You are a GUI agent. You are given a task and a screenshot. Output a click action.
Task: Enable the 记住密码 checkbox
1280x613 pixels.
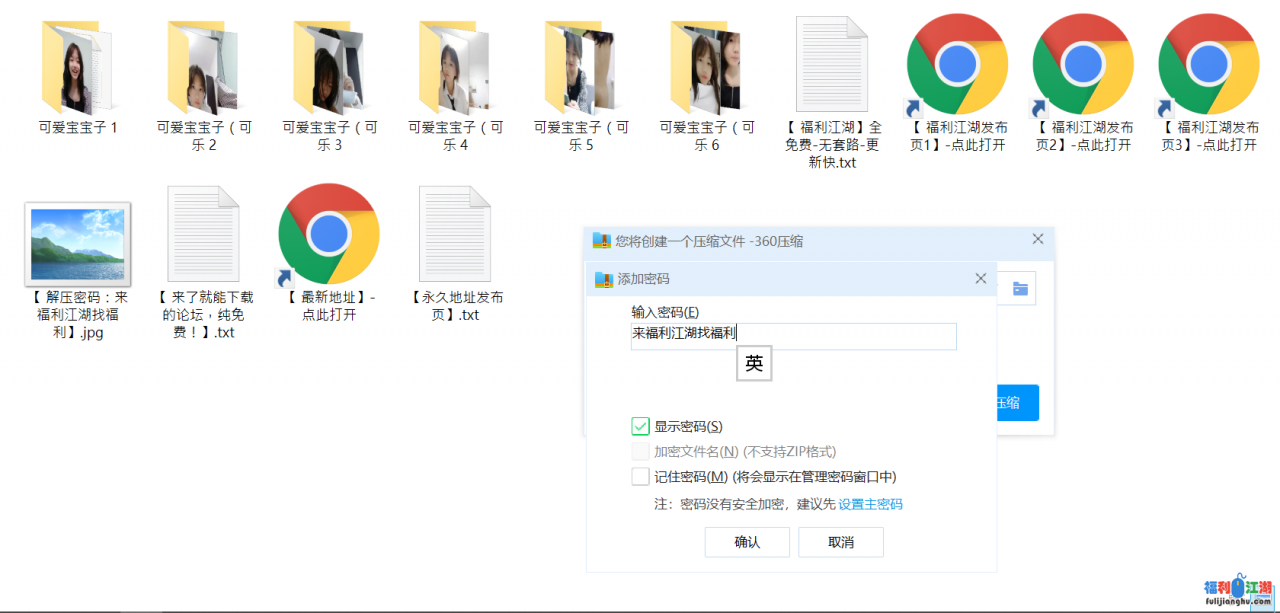pyautogui.click(x=641, y=477)
